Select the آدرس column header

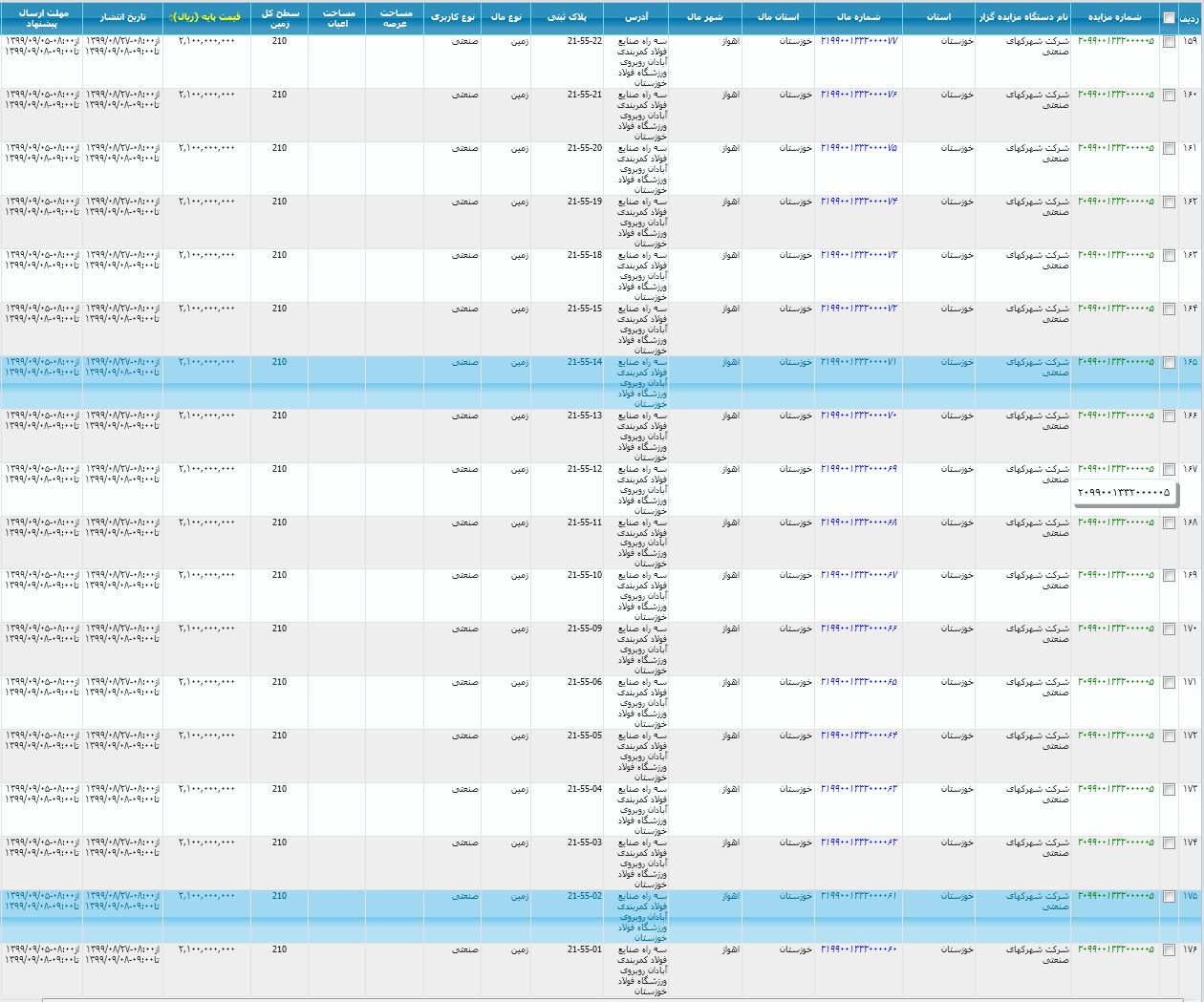(636, 17)
